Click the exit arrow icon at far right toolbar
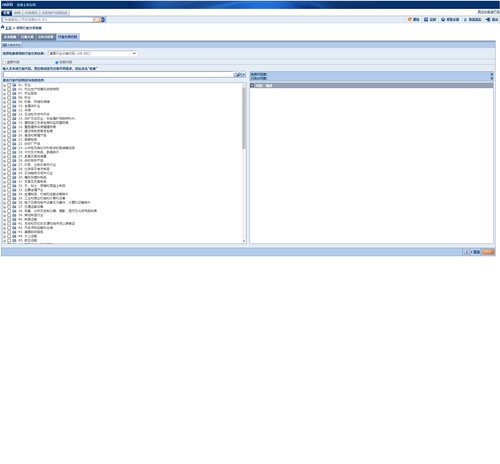 488,20
